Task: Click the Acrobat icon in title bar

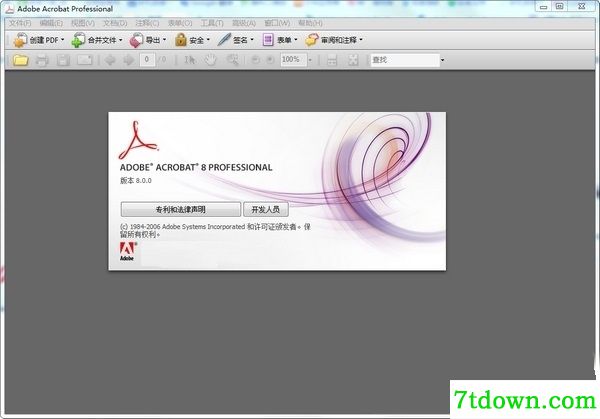Action: (x=10, y=9)
